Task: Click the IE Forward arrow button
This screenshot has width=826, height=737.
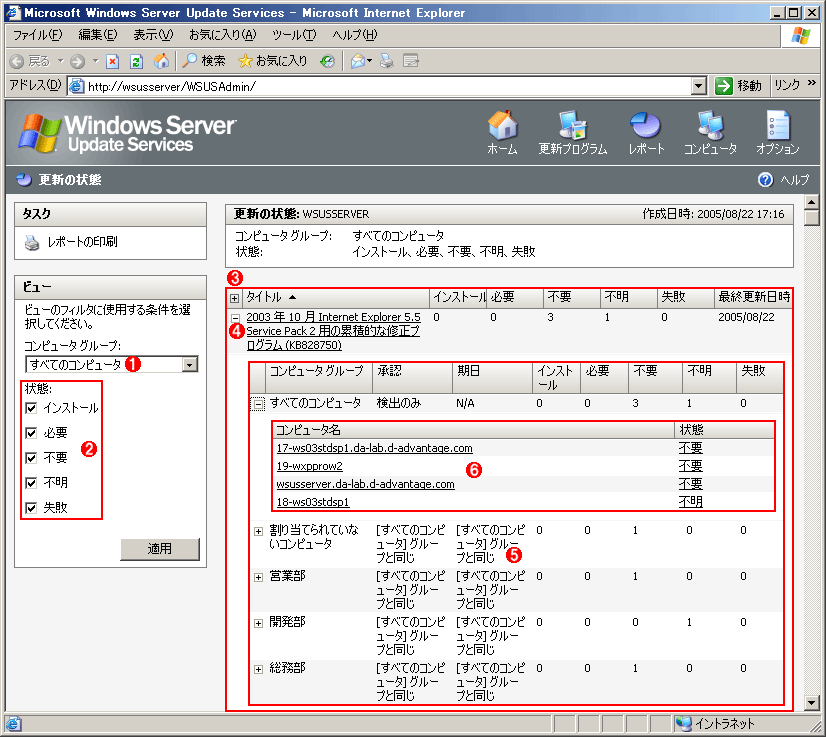Action: coord(77,62)
